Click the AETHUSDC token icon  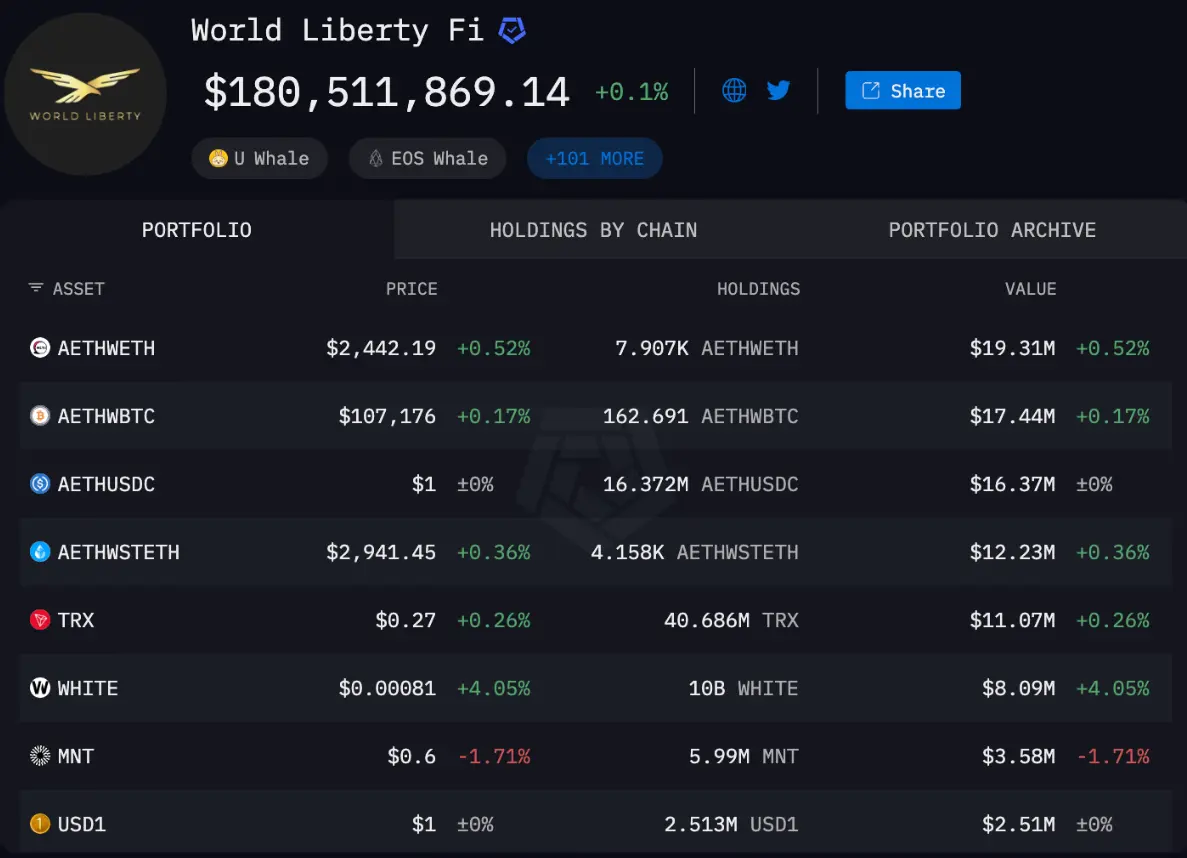click(40, 484)
